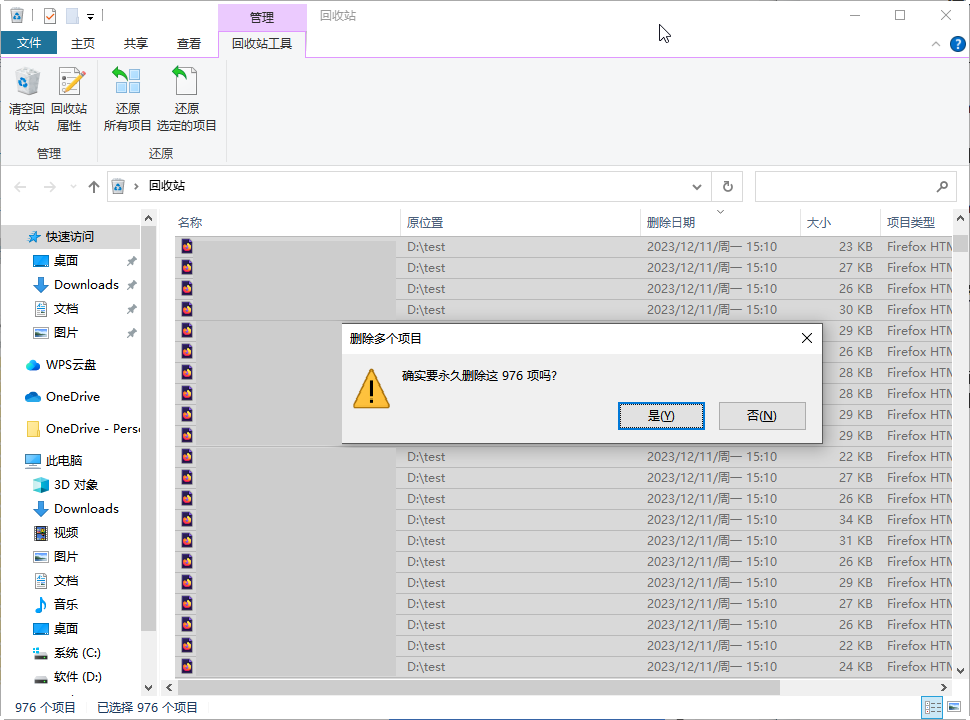Switch to large thumbnails view icon

(x=954, y=706)
